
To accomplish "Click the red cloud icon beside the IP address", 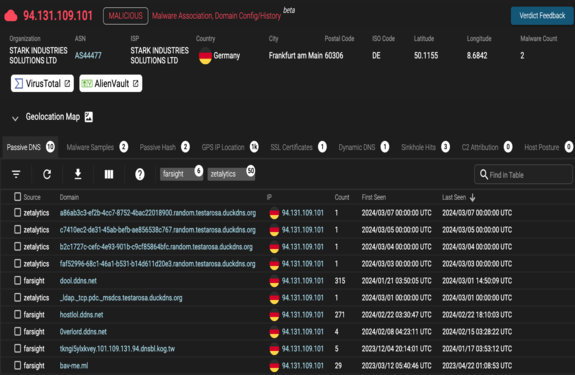I will click(x=11, y=16).
